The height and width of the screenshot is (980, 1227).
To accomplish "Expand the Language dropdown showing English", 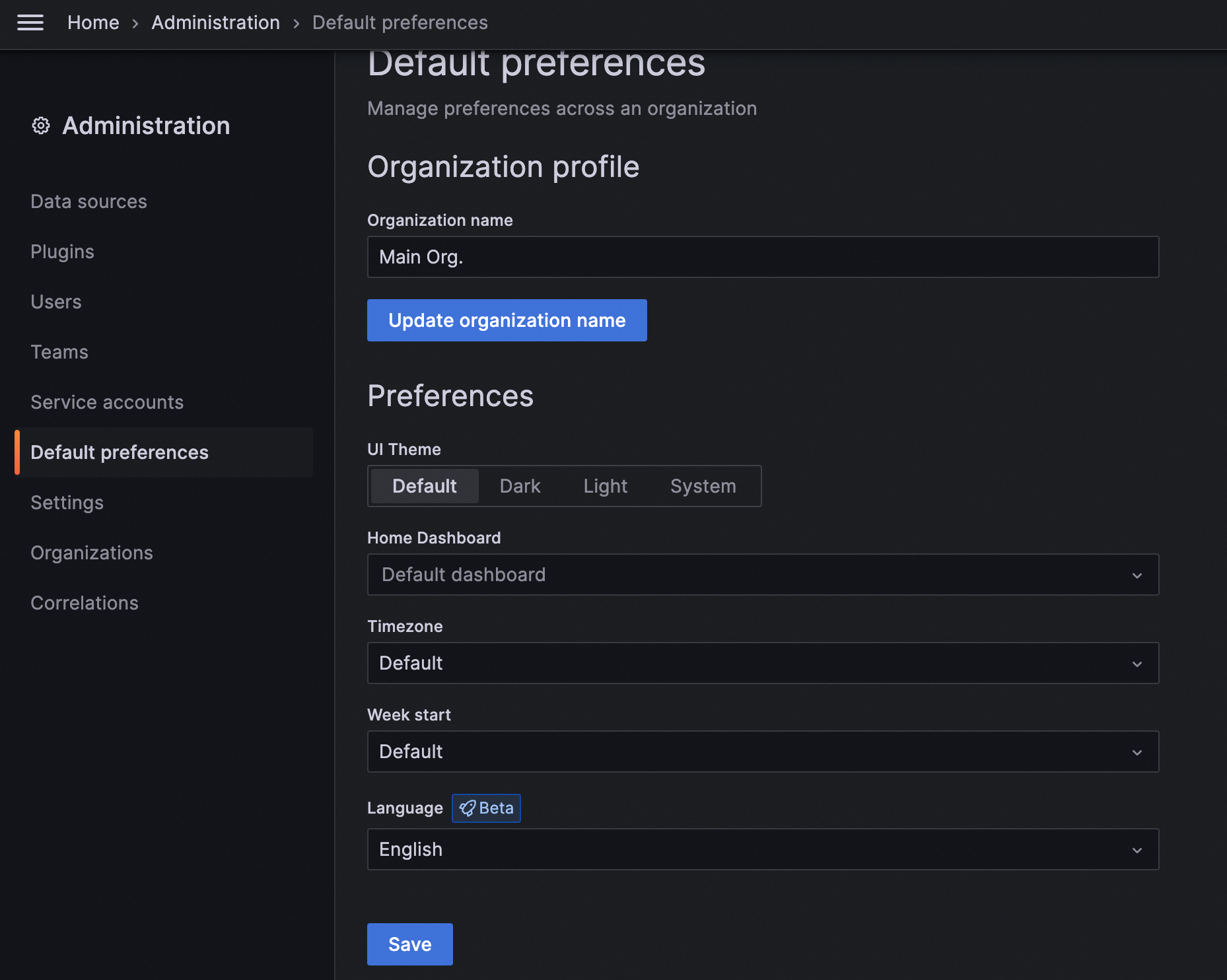I will click(x=763, y=849).
